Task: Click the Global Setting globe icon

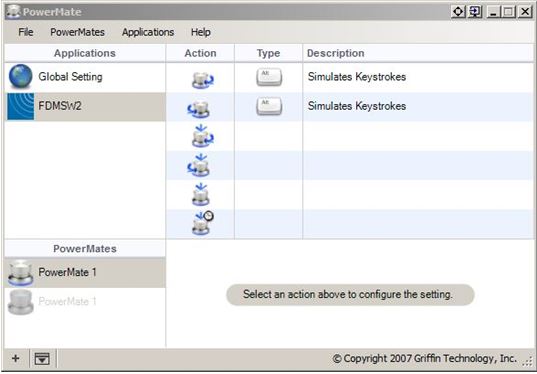Action: click(x=21, y=77)
